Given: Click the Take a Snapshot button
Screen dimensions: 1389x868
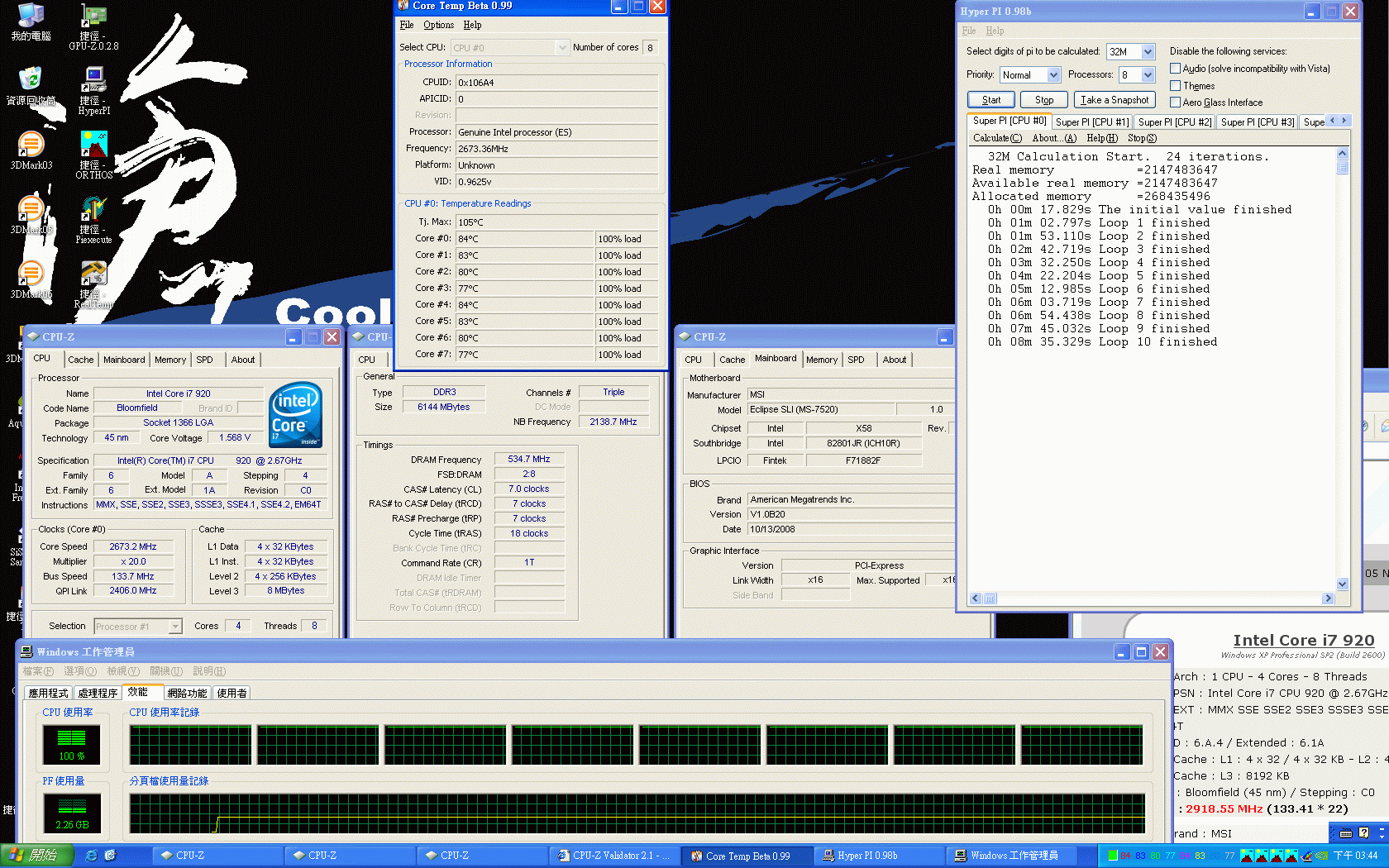Looking at the screenshot, I should coord(1115,100).
